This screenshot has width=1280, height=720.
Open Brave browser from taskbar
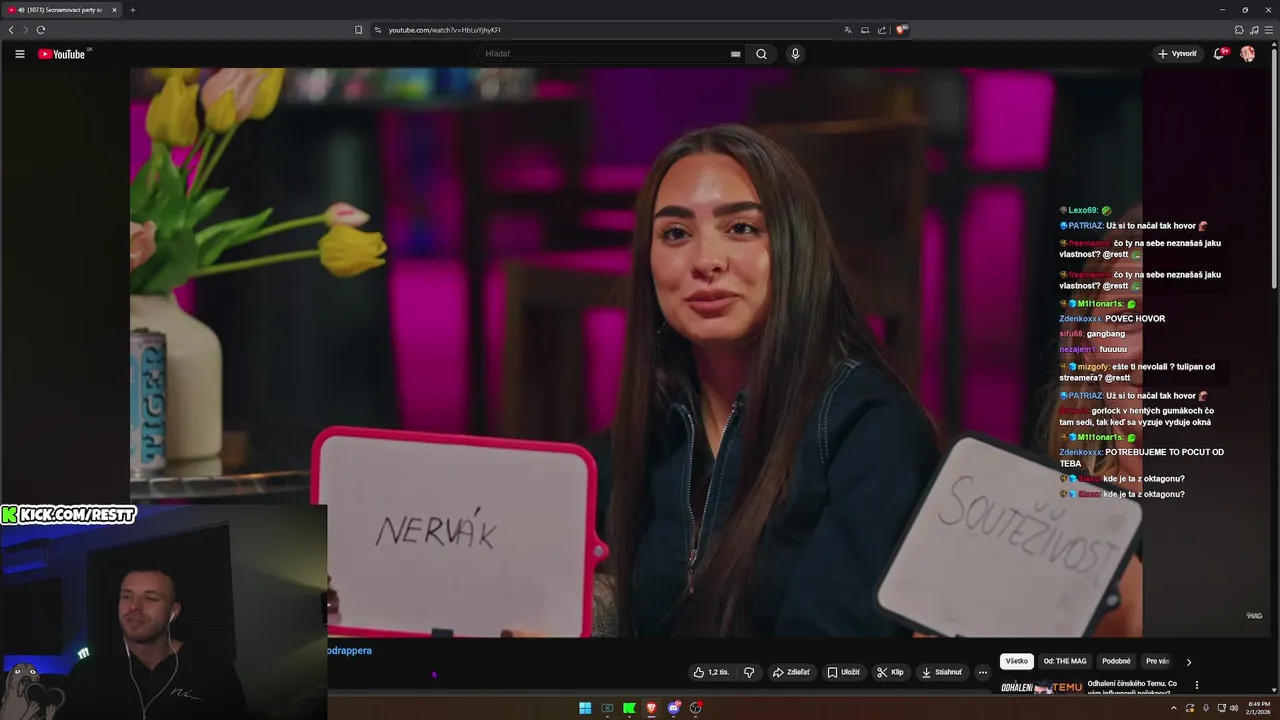651,708
